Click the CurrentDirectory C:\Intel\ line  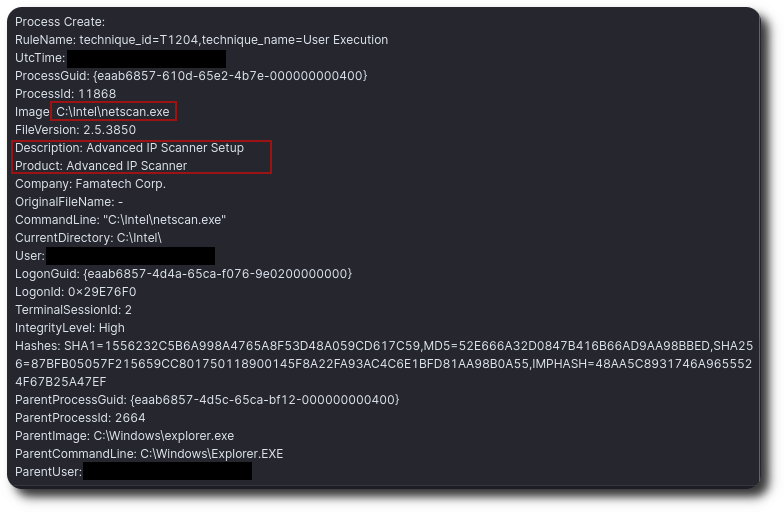88,238
